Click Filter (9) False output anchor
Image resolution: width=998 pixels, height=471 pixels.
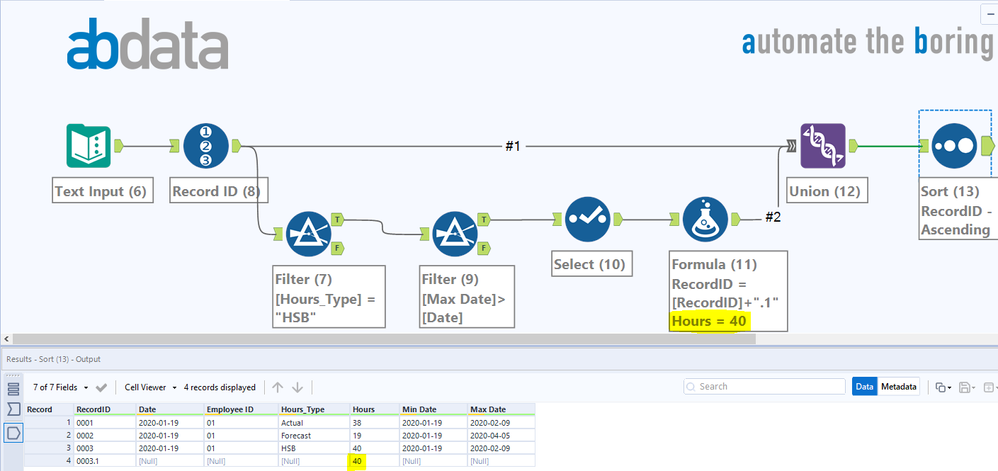(485, 248)
